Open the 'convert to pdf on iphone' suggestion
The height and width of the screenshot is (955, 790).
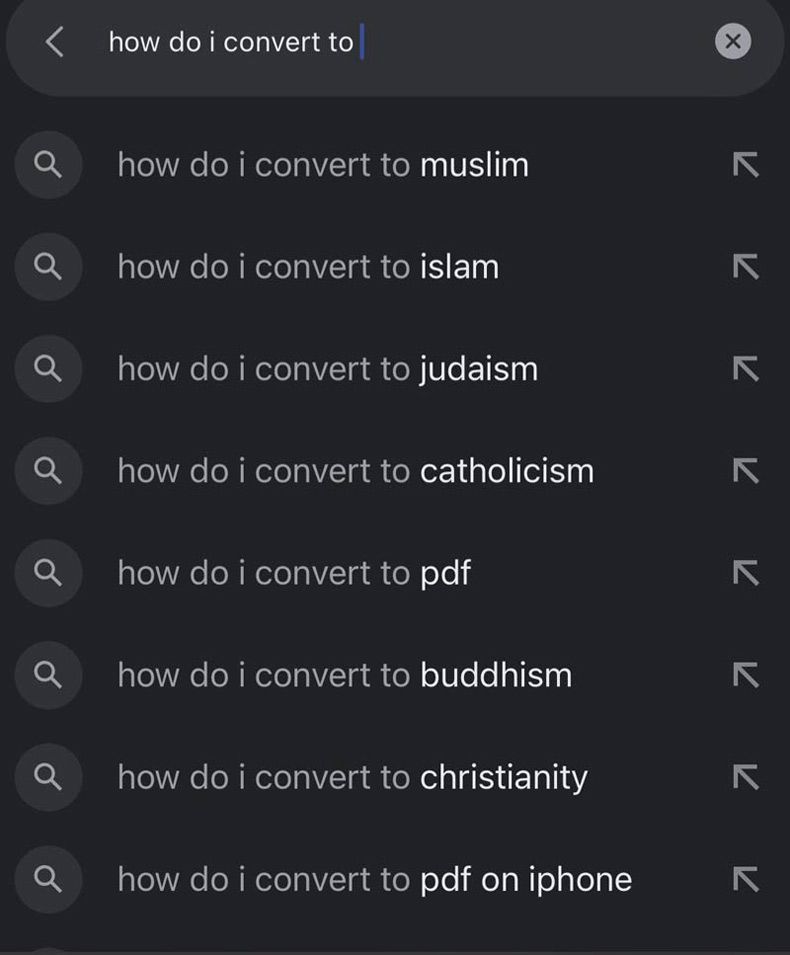[375, 879]
